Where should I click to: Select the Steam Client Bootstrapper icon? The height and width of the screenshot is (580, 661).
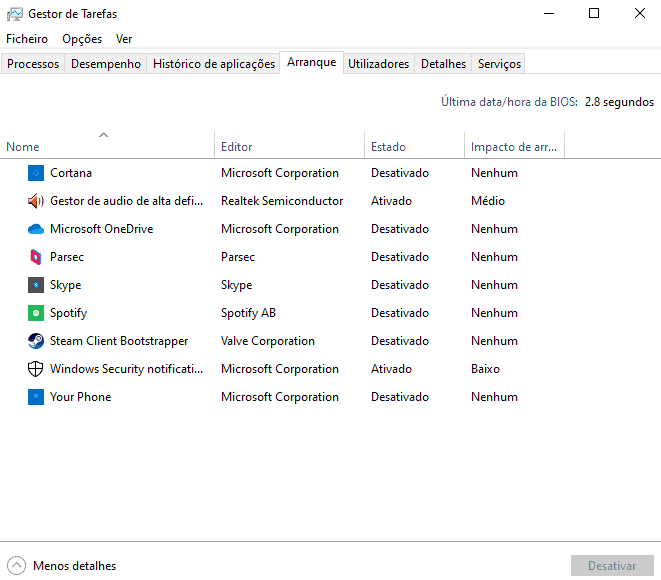point(36,341)
